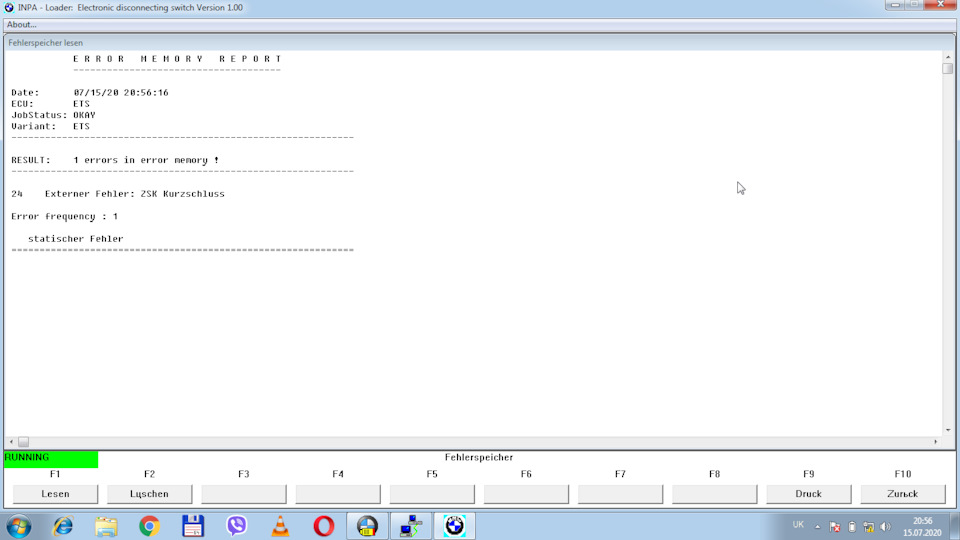
Task: Close the INPA Loader window
Action: (x=942, y=5)
